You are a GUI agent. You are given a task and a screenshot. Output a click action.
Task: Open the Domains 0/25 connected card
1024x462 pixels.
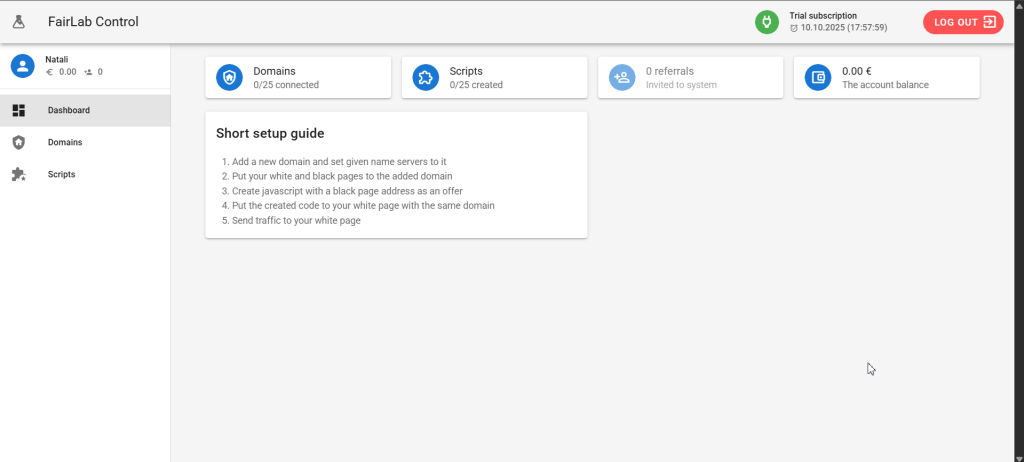[298, 77]
